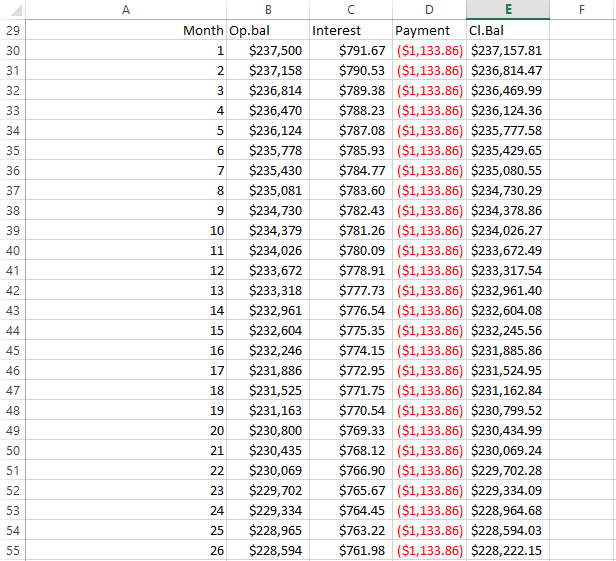Select column A header
Viewport: 616px width, 561px height.
pos(126,9)
